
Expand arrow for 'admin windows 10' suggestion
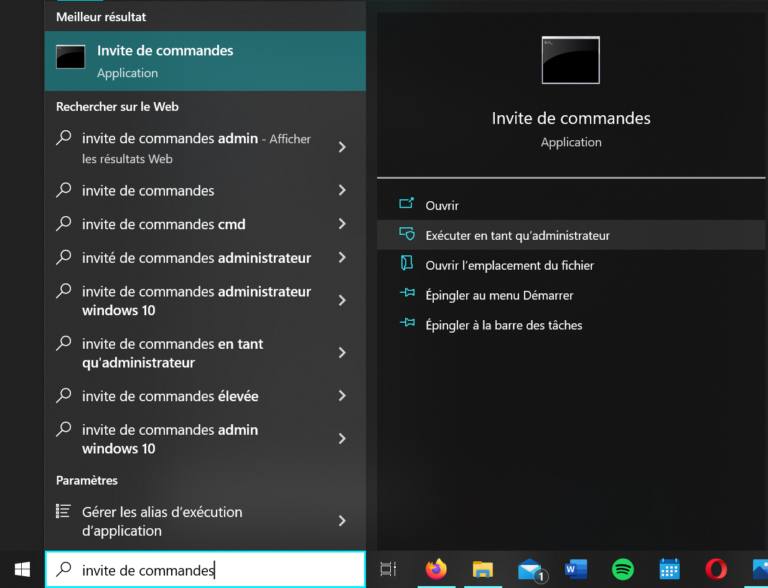pos(342,439)
